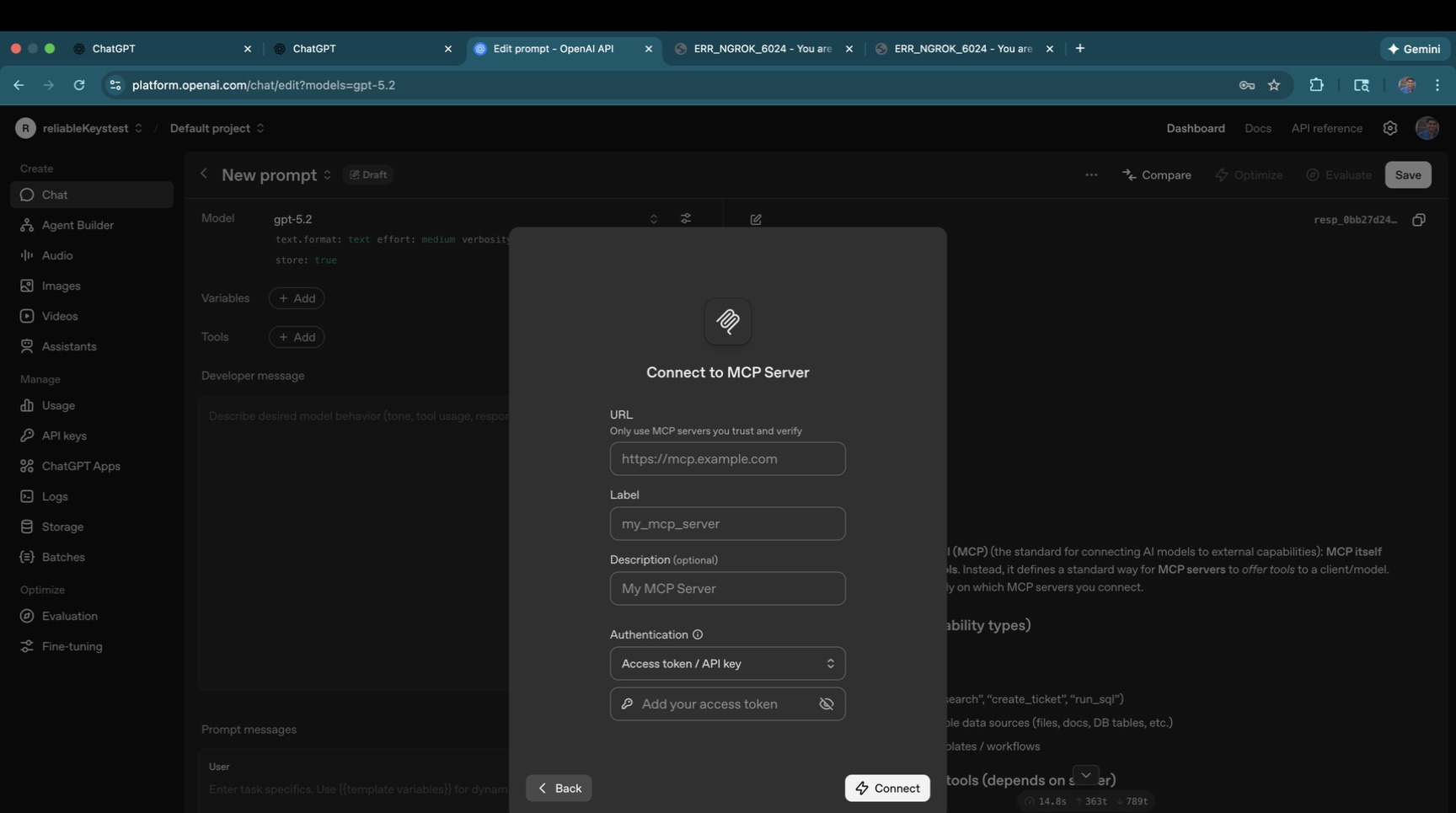Click the password manager key icon

click(1247, 85)
